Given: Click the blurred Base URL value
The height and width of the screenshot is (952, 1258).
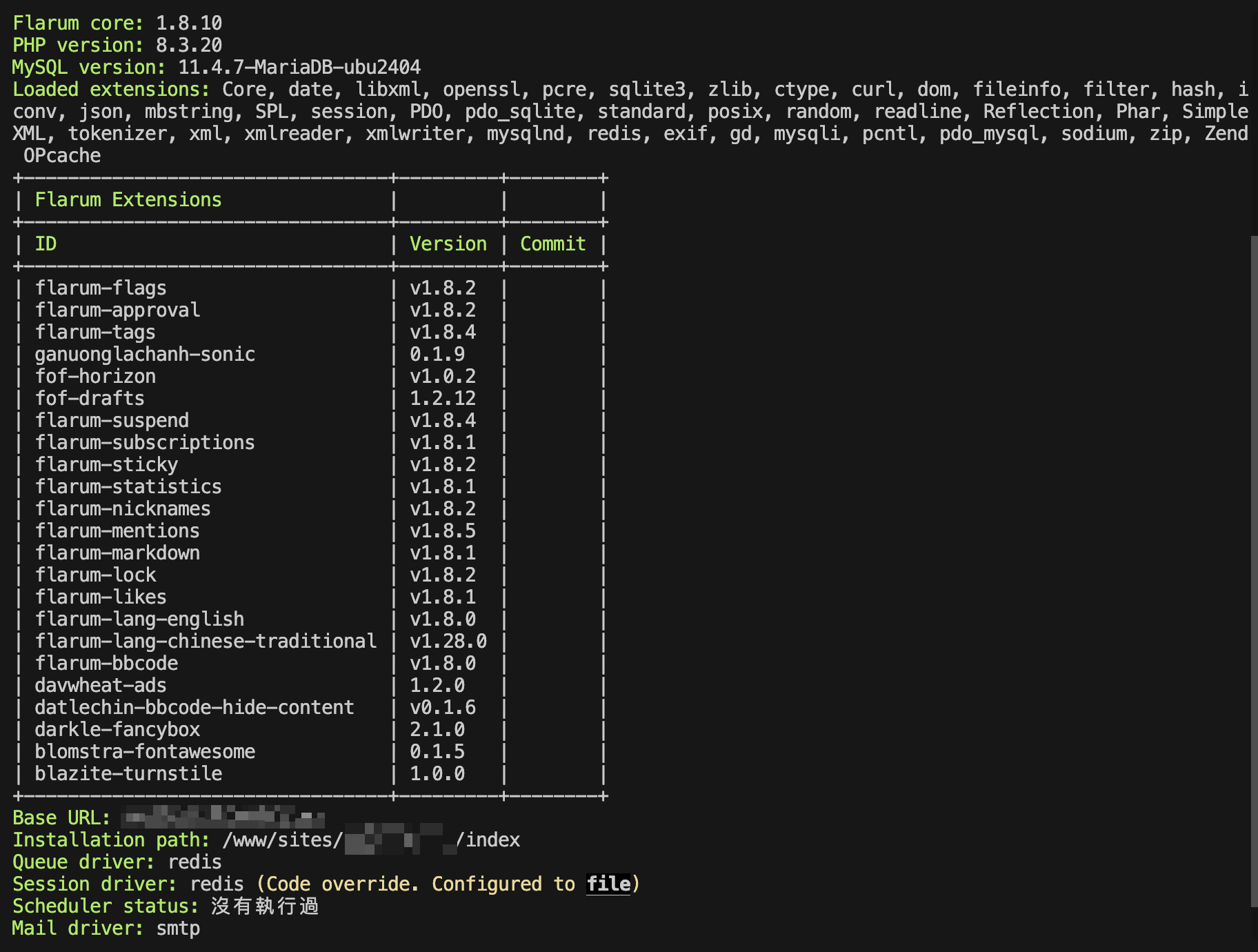Looking at the screenshot, I should click(x=222, y=817).
